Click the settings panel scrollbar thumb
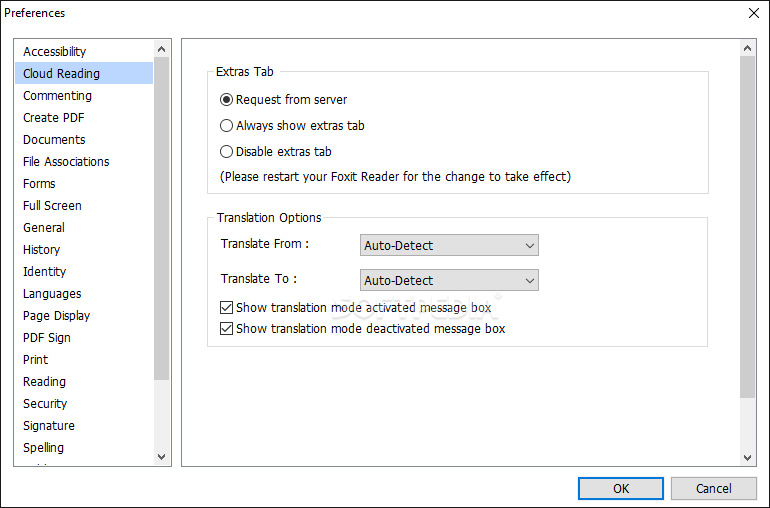 click(x=747, y=226)
